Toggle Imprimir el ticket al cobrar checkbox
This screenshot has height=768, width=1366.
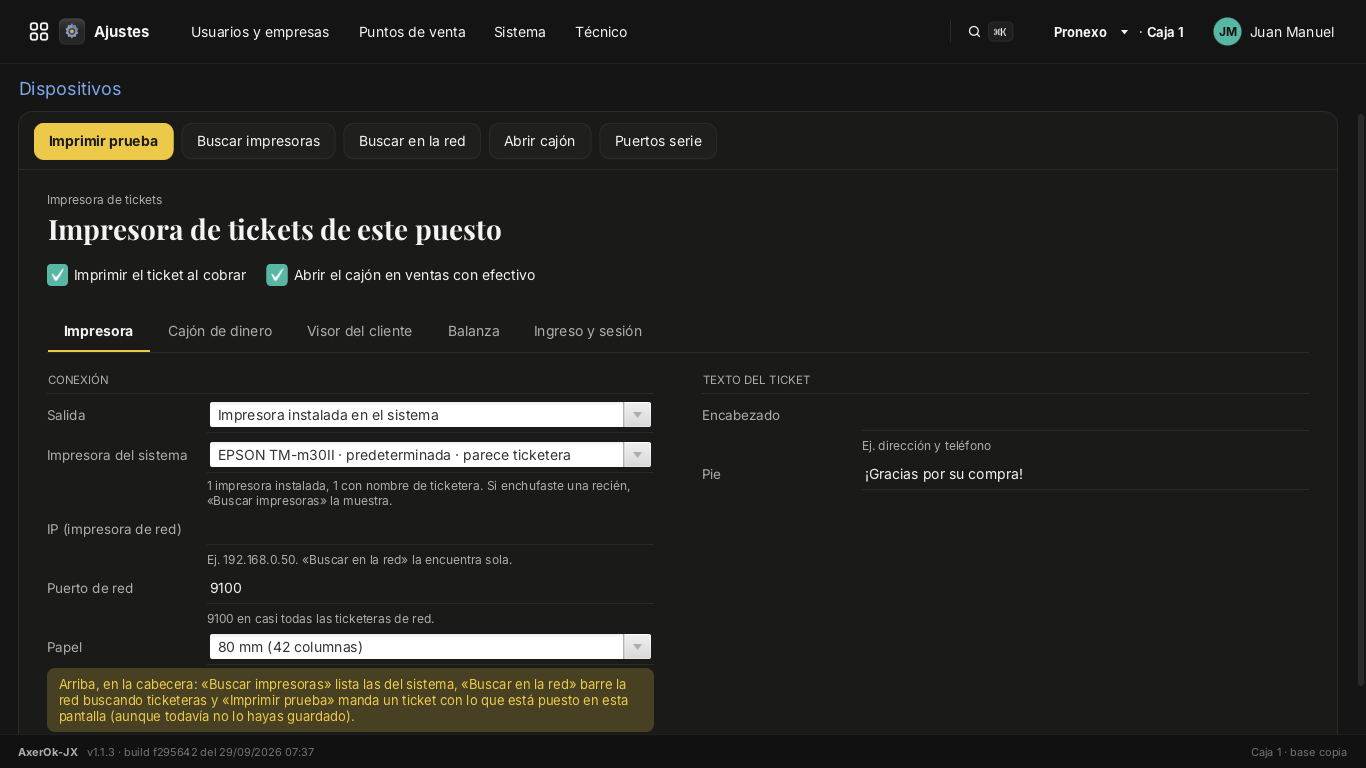point(58,275)
